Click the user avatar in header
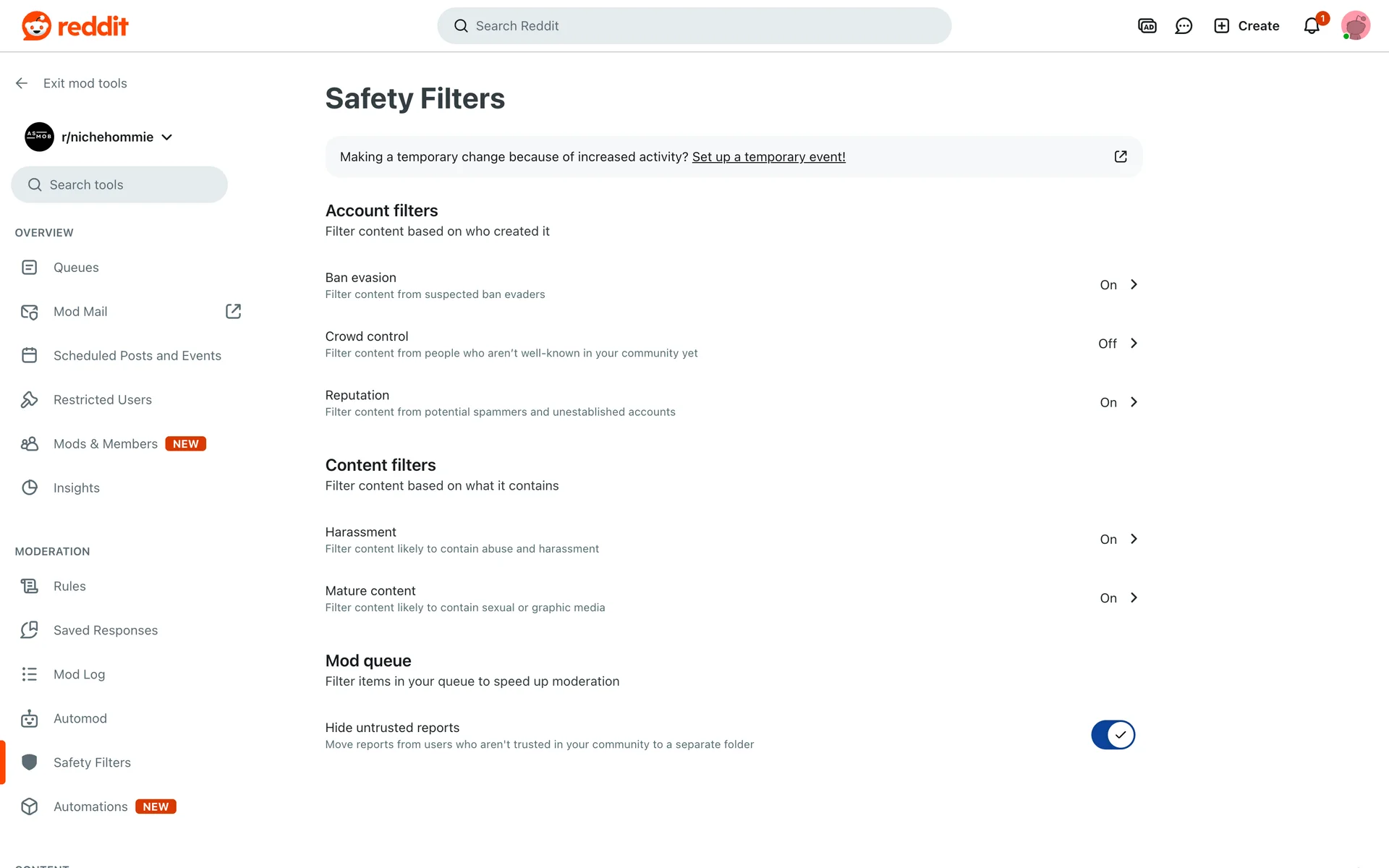 click(x=1355, y=26)
